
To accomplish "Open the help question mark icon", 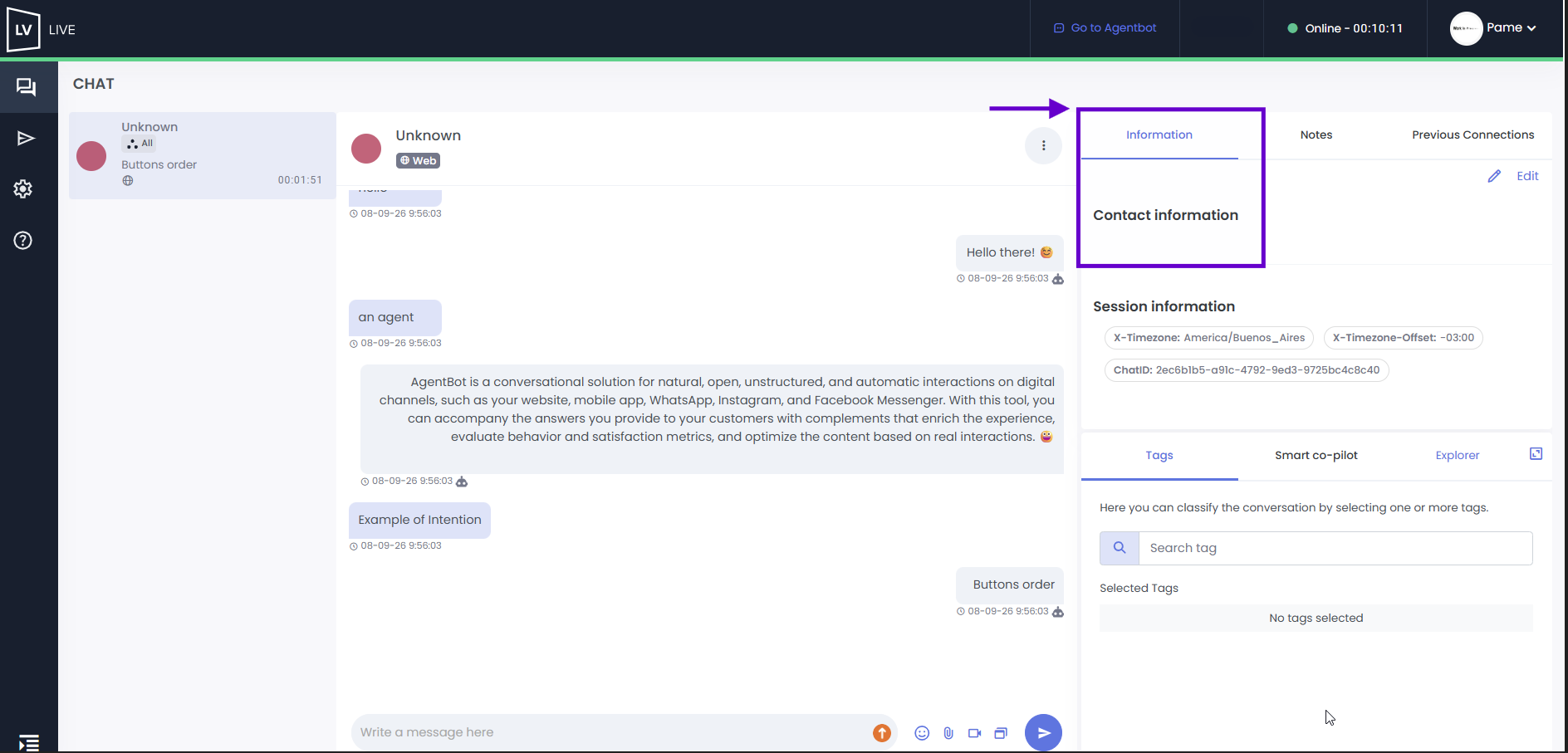I will [x=23, y=241].
